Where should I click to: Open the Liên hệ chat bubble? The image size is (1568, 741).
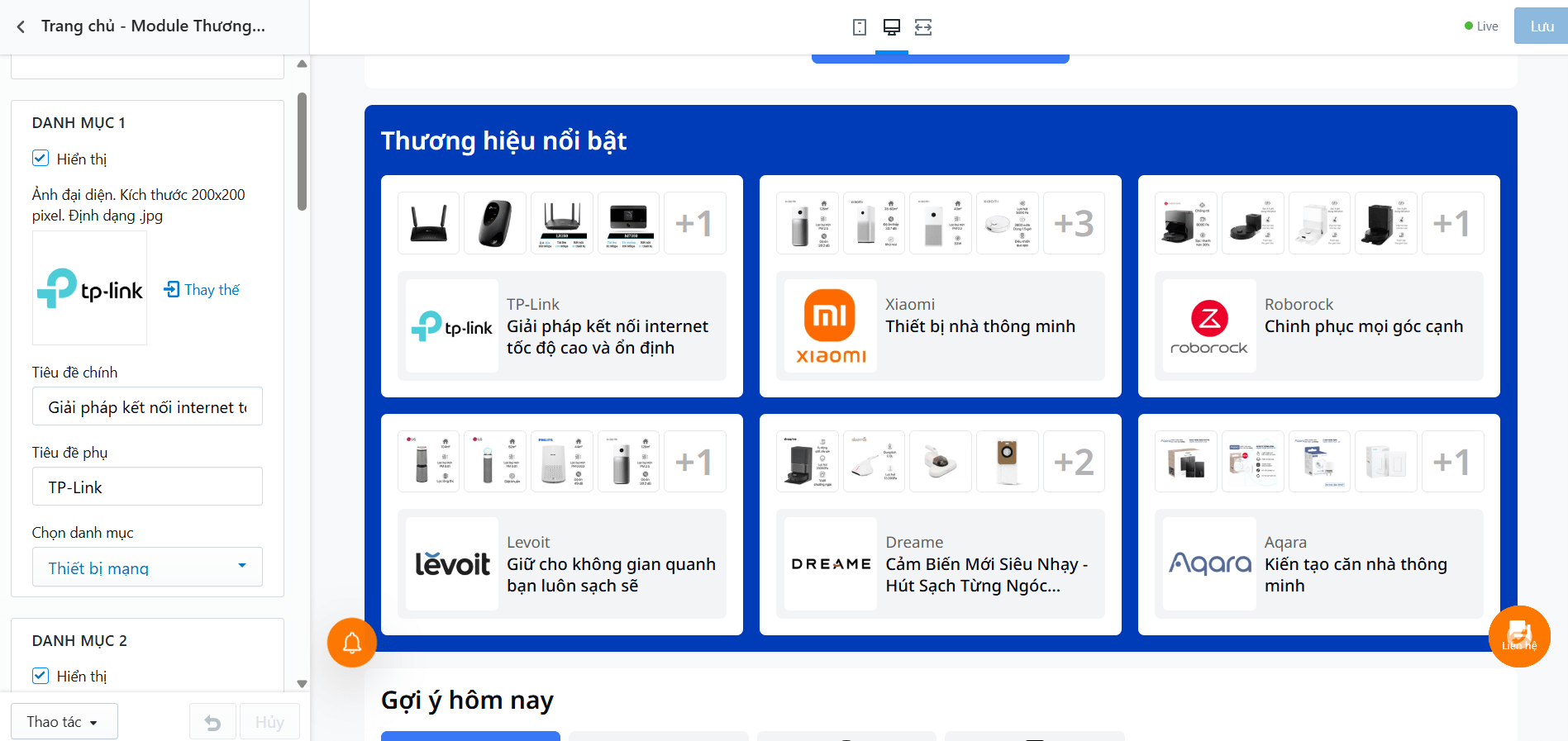coord(1519,636)
